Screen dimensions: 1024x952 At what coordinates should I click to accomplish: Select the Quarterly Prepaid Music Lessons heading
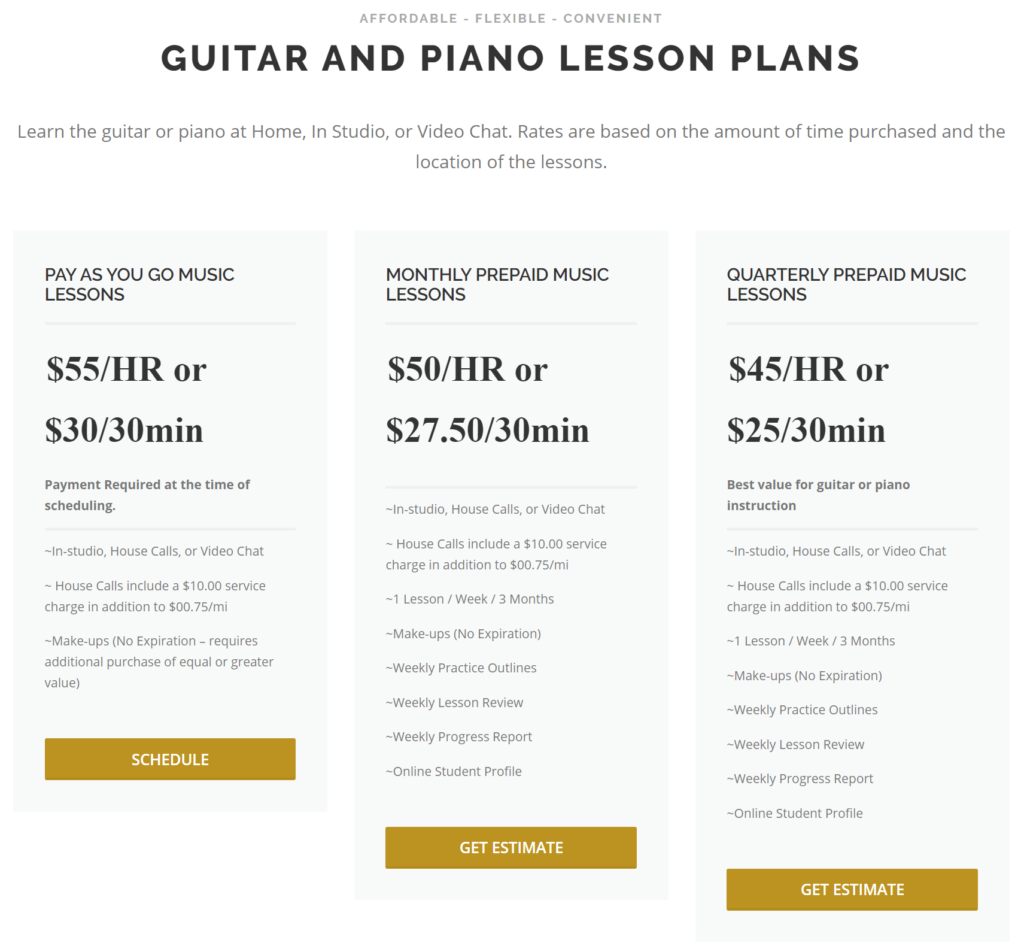point(846,285)
